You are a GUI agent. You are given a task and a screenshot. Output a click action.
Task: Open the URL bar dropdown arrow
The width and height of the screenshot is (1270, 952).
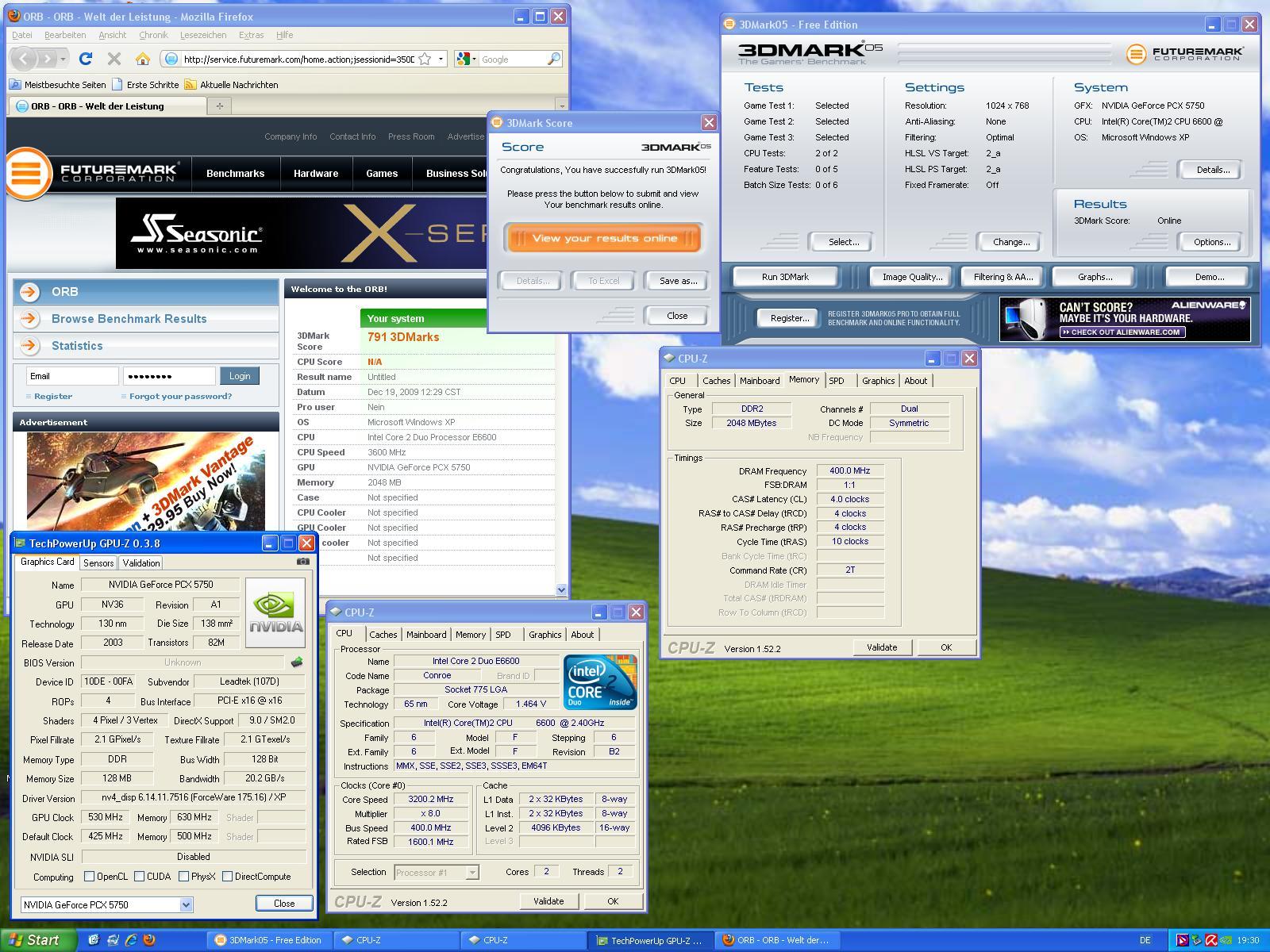pyautogui.click(x=441, y=59)
